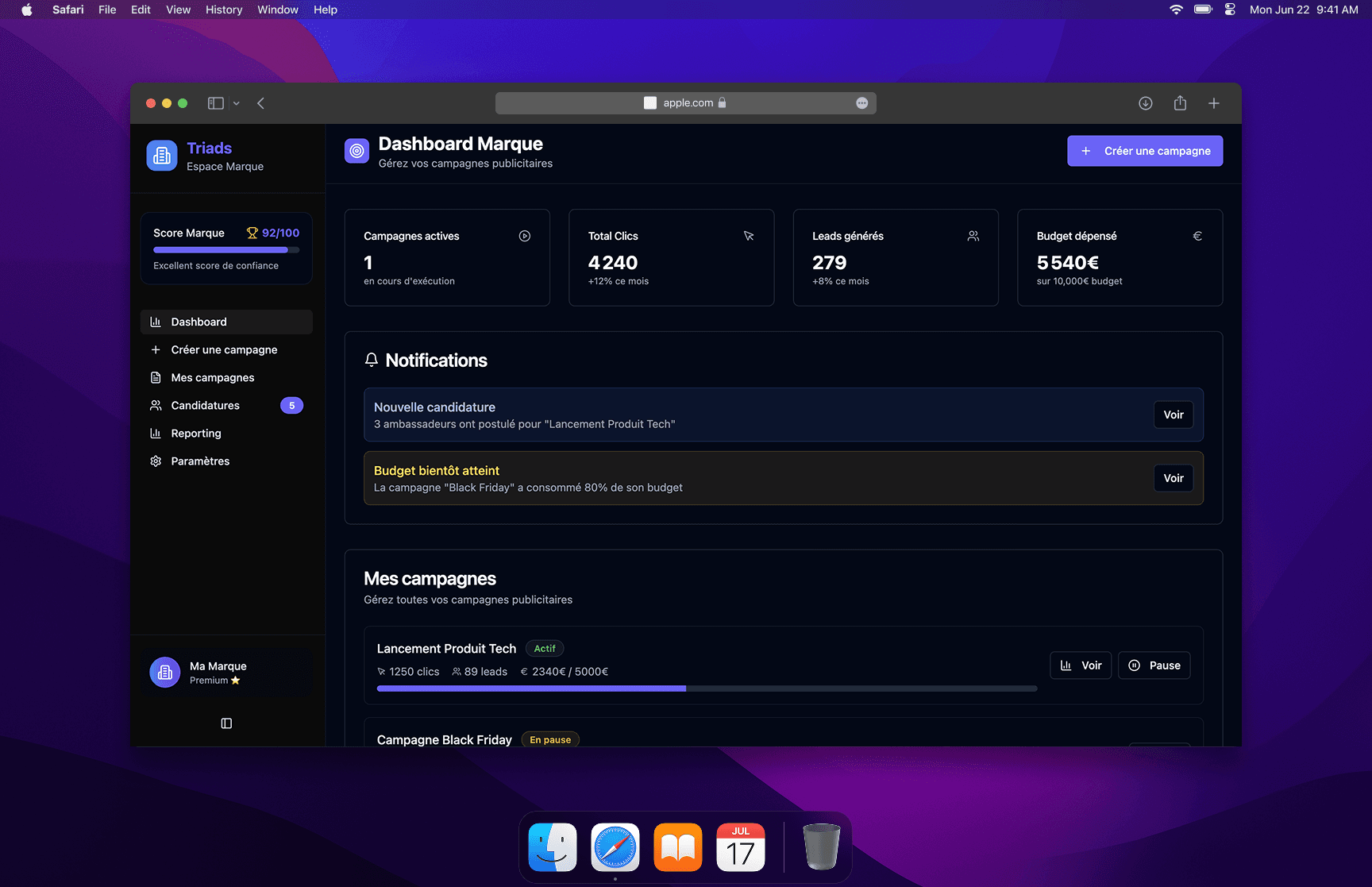Open the History menu

223,10
